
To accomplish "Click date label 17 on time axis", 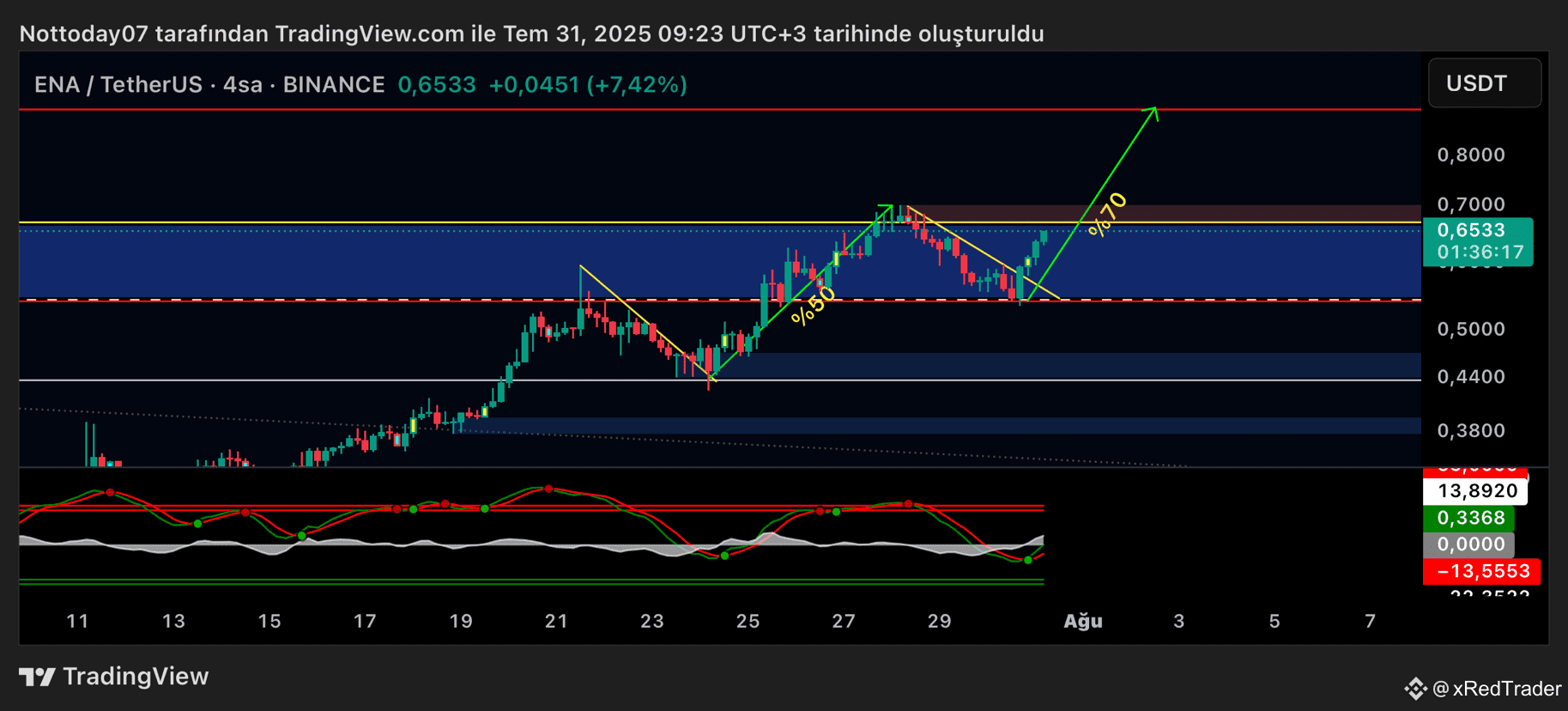I will click(366, 621).
